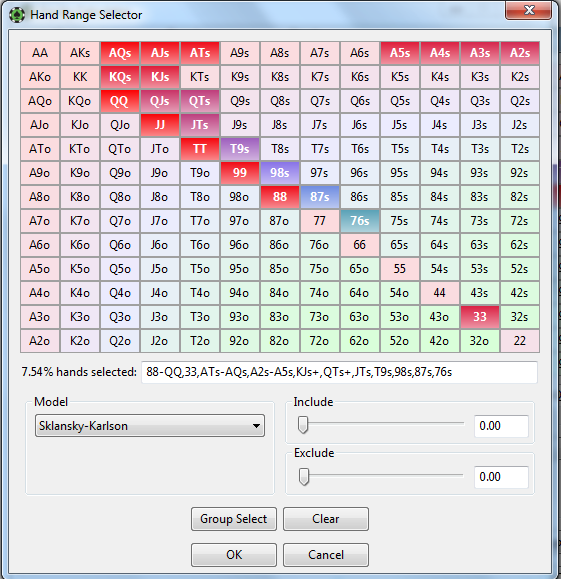Viewport: 561px width, 579px height.
Task: Click the poker chip icon in title bar
Action: pos(16,15)
